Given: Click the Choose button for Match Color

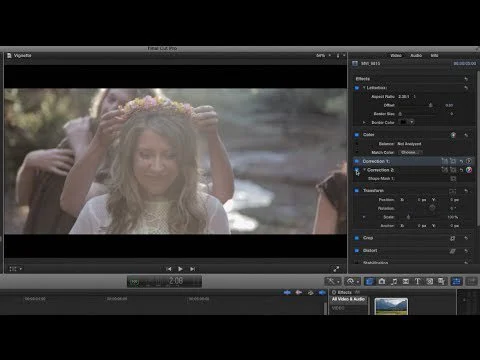Looking at the screenshot, I should (x=410, y=152).
